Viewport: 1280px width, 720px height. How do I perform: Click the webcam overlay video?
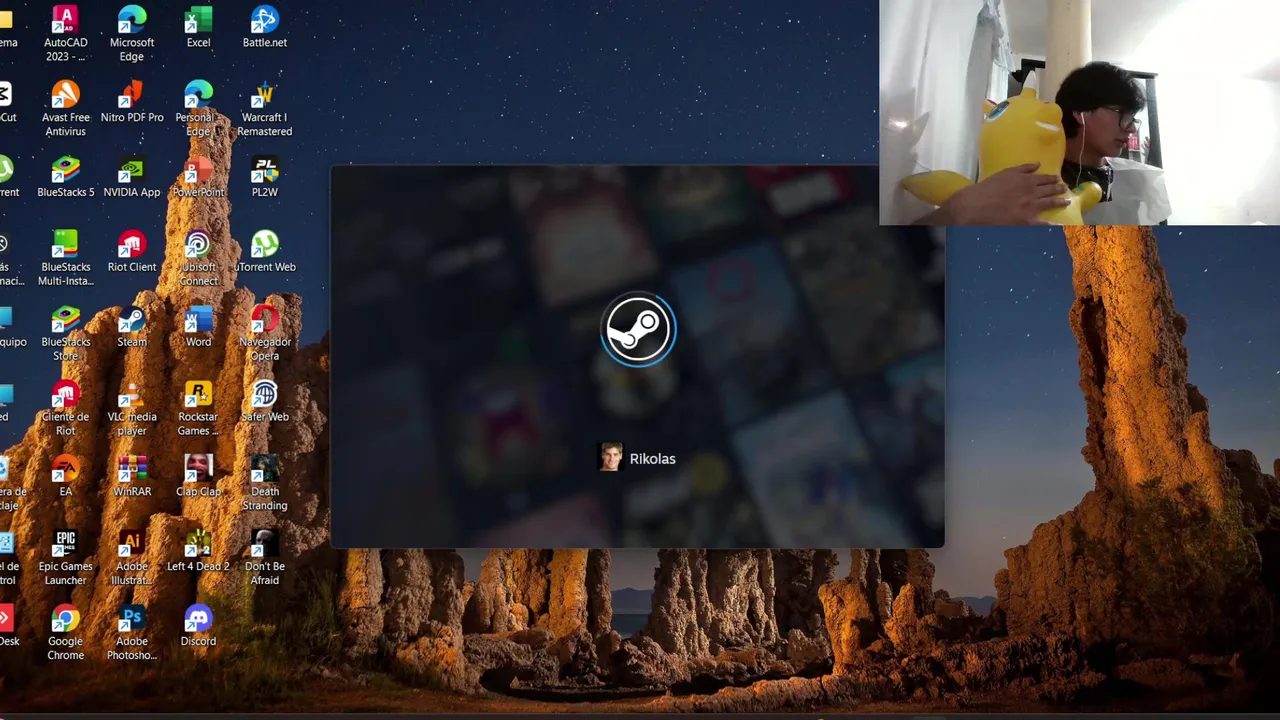pos(1079,112)
